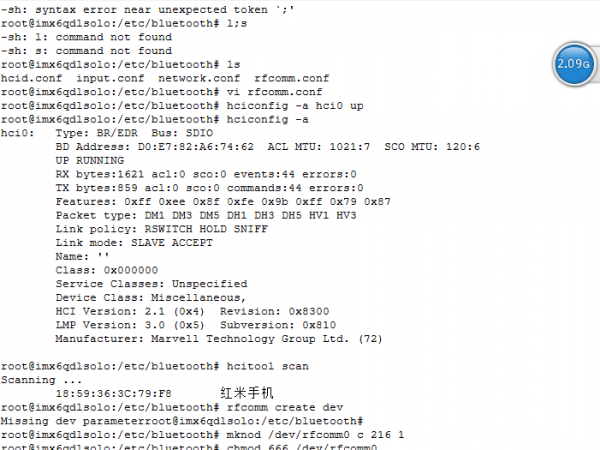The width and height of the screenshot is (600, 450).
Task: Click the blue 2.09G floating badge
Action: [572, 65]
